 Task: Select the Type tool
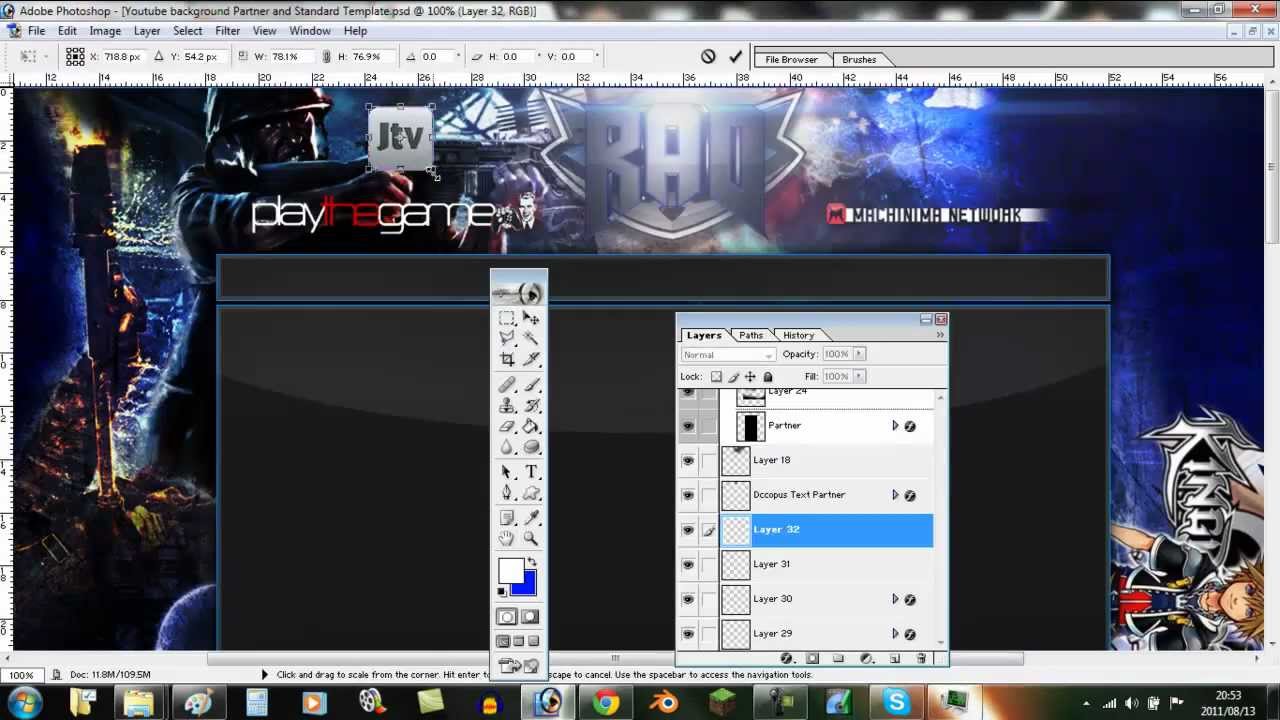(531, 472)
